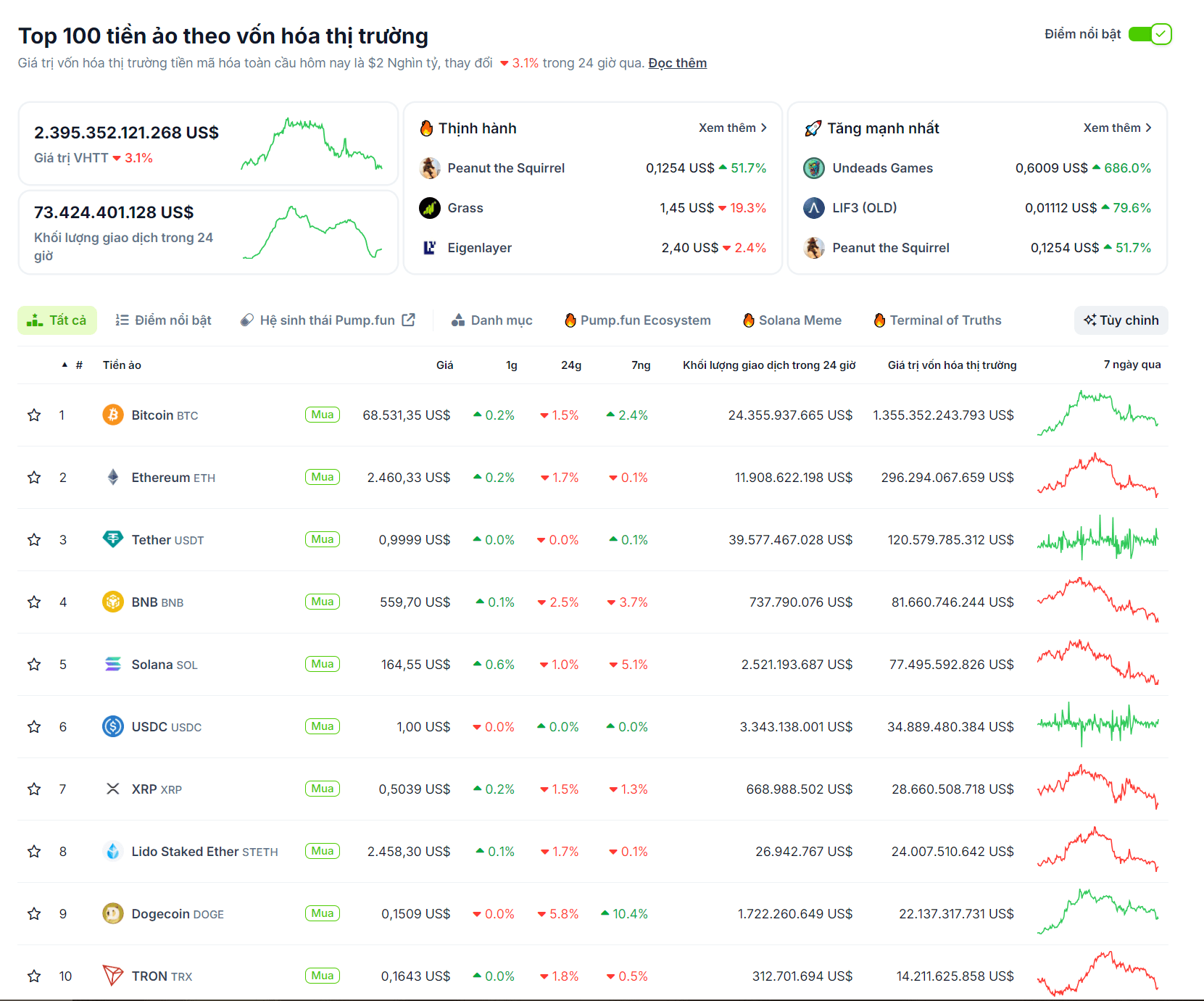This screenshot has height=1001, width=1204.
Task: Open the Eigenlayer coin link
Action: coord(480,248)
